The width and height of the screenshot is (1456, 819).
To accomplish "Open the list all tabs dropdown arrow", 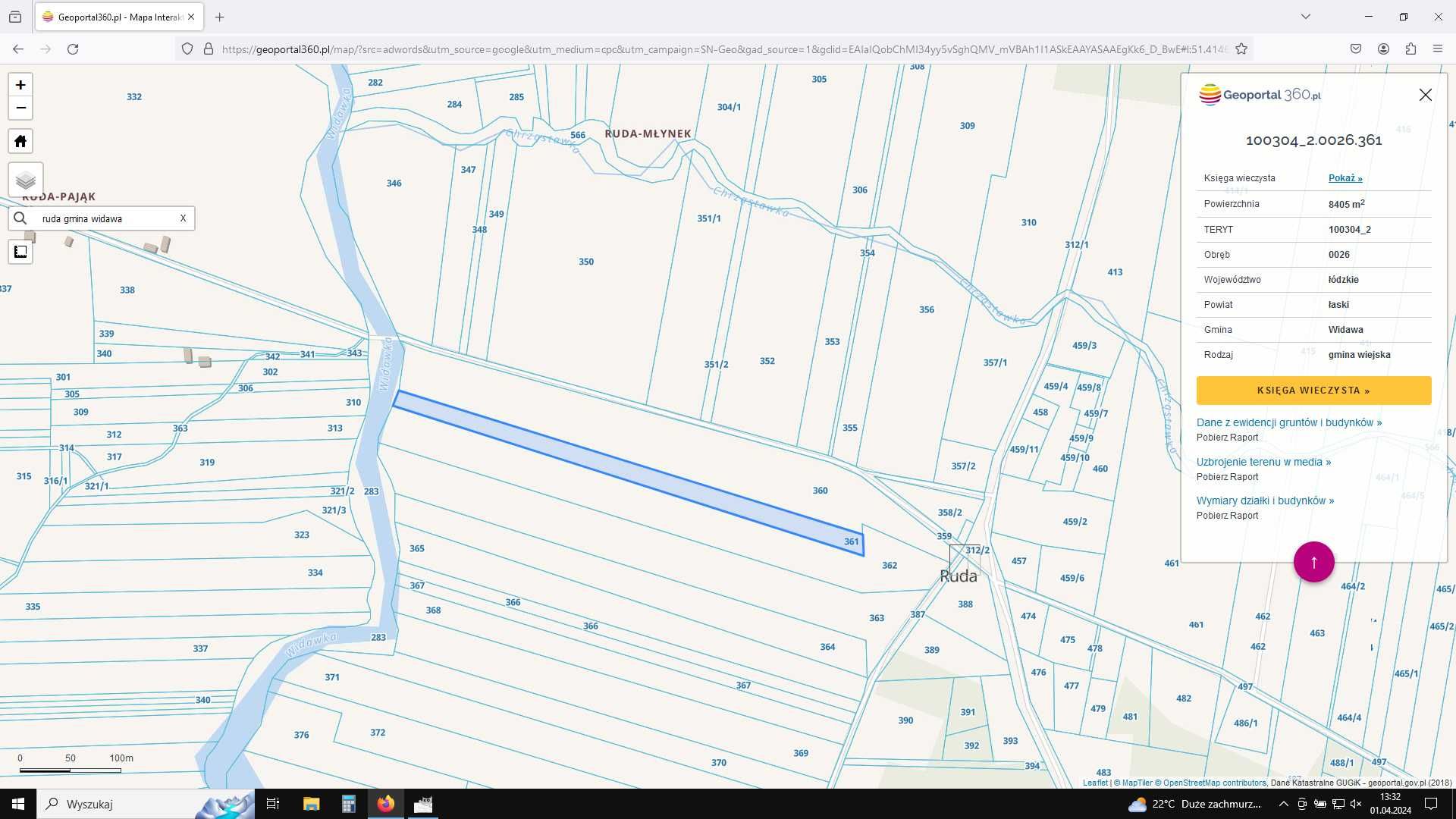I will [1306, 17].
